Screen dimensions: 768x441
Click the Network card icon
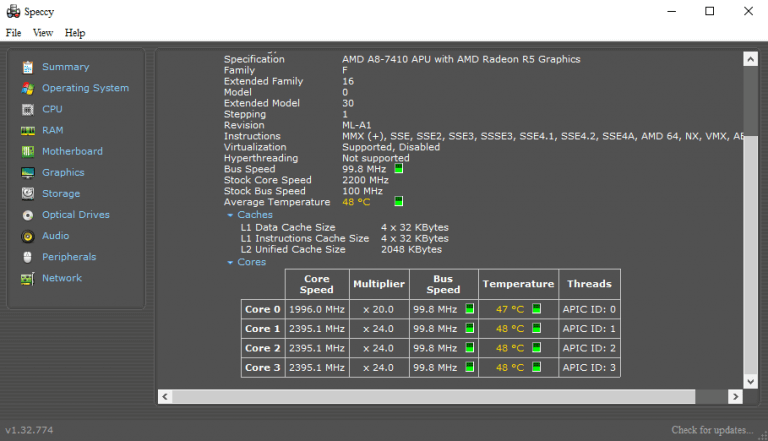pyautogui.click(x=28, y=278)
